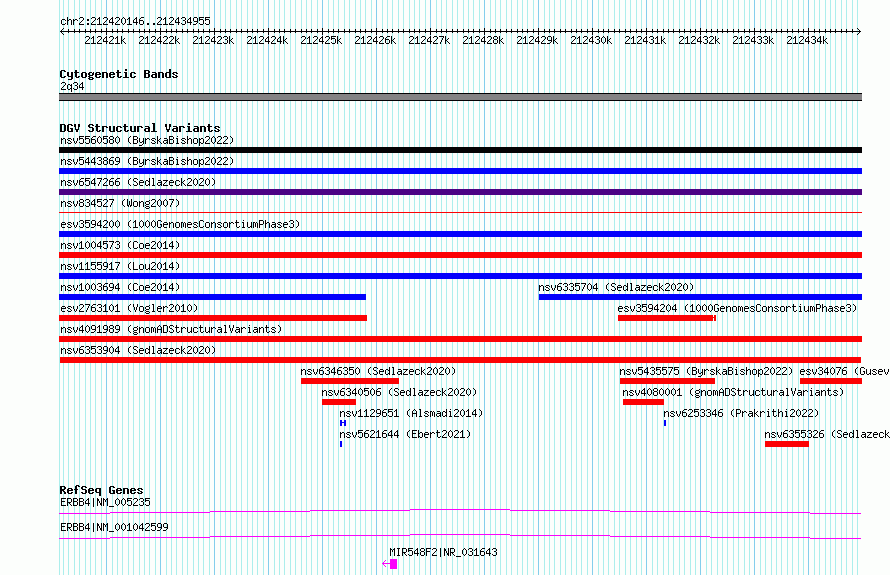Click the RefSeq Genes track title

pyautogui.click(x=101, y=490)
